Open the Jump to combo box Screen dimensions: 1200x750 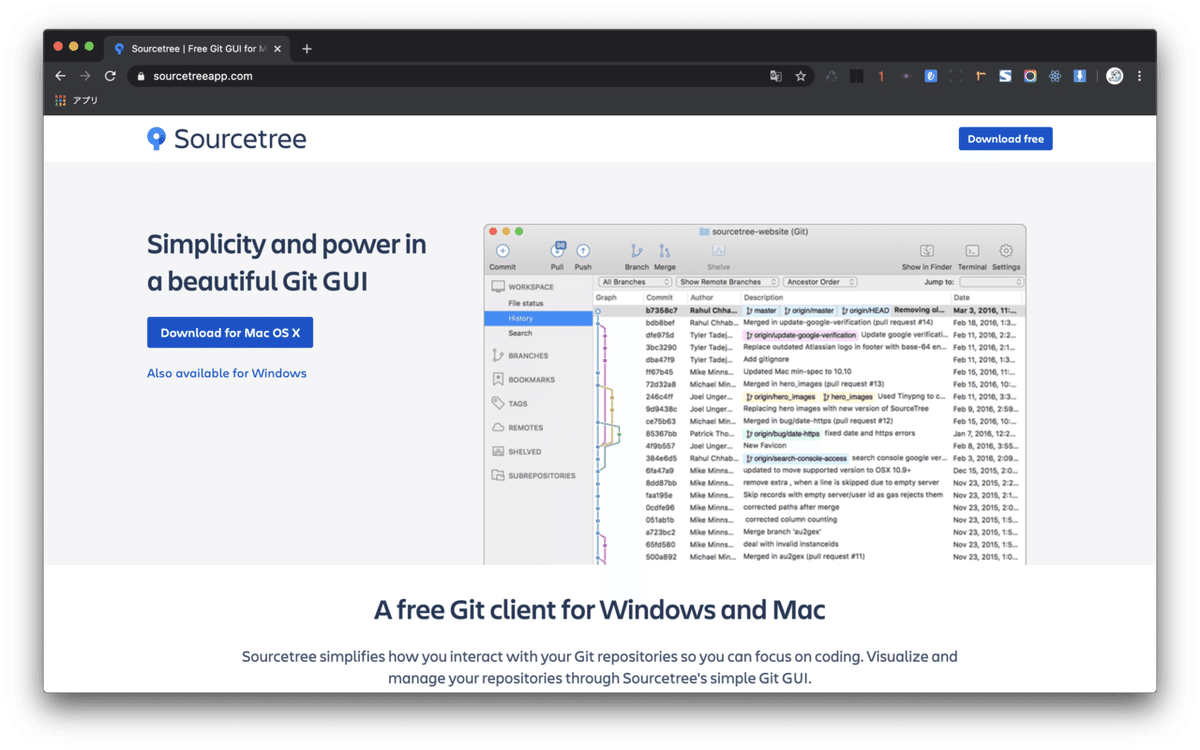(x=990, y=282)
